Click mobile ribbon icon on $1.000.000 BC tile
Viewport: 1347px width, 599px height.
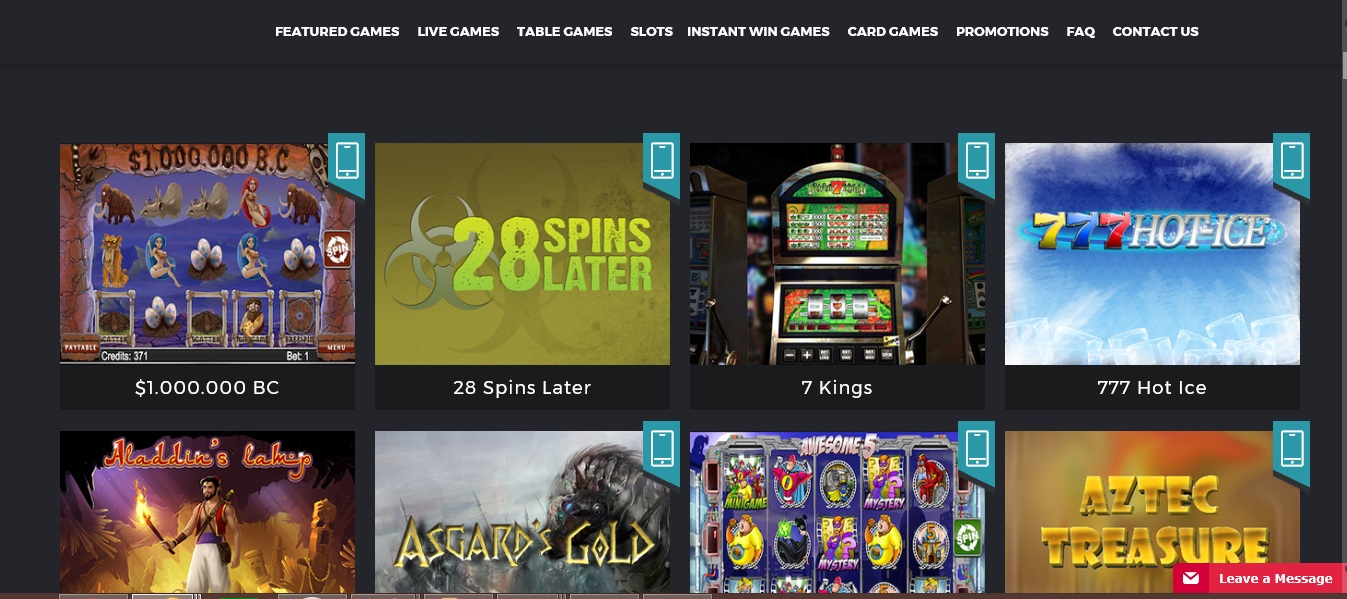pos(346,162)
